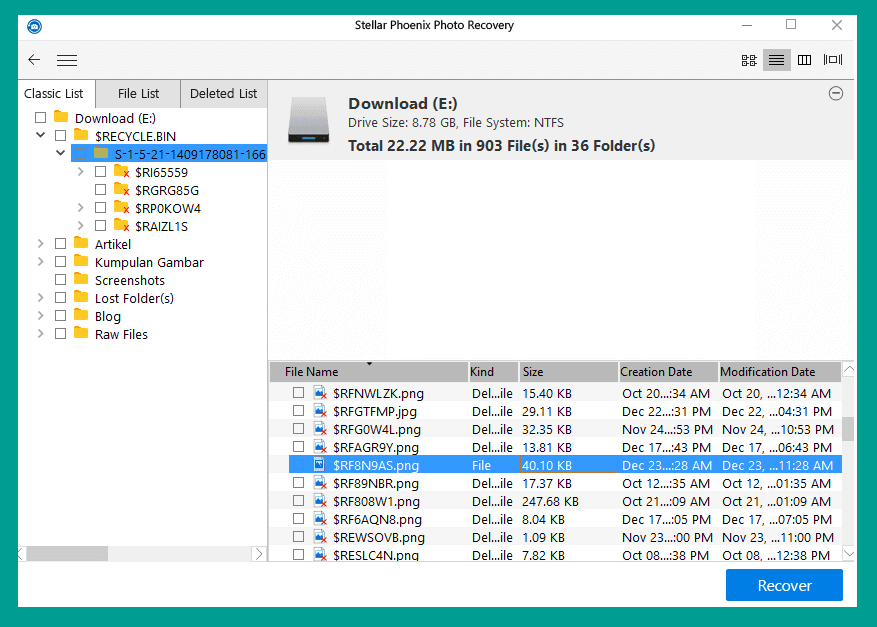The height and width of the screenshot is (627, 877).
Task: Click the file list scroll up arrow
Action: pos(848,369)
